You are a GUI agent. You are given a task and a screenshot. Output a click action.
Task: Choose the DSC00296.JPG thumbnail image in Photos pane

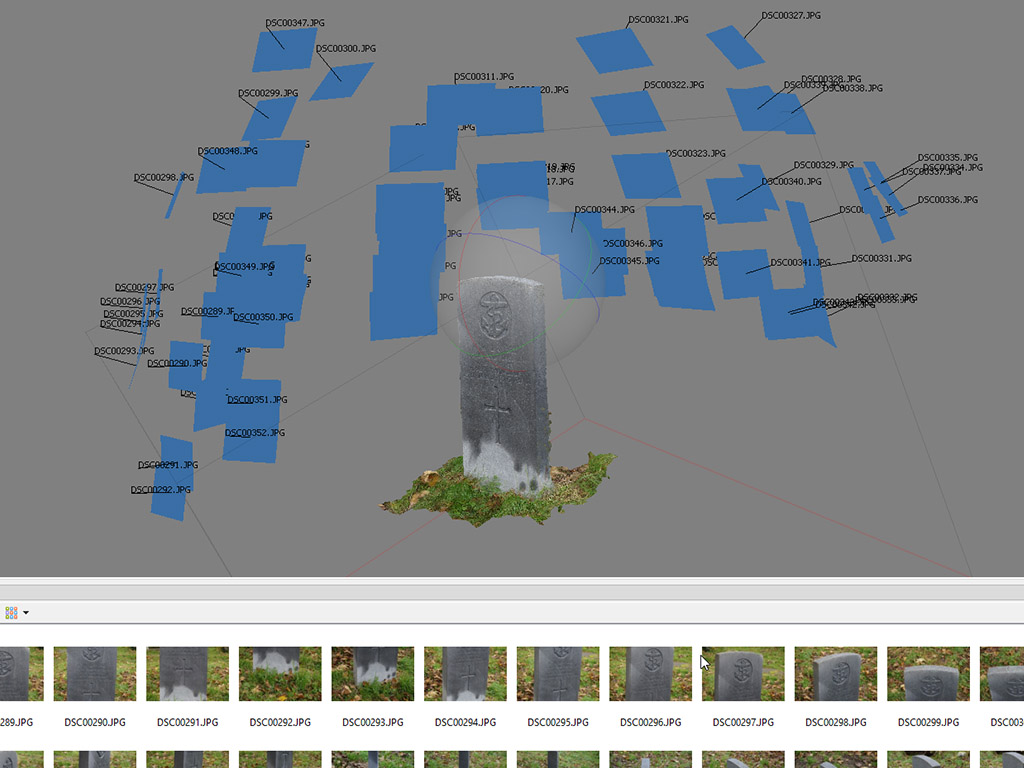(x=650, y=674)
